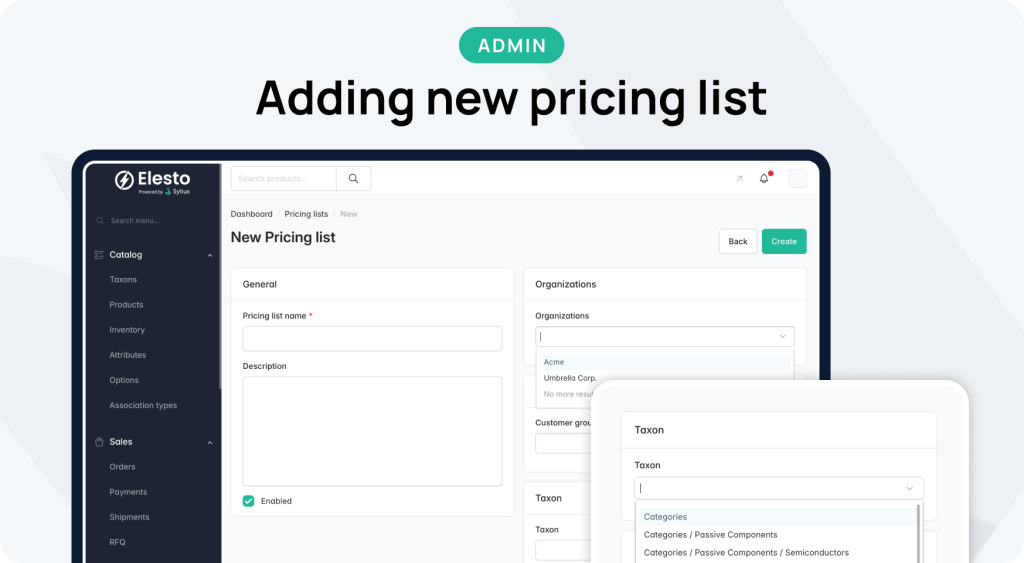1024x563 pixels.
Task: Click the Sales shopping bag icon
Action: click(x=99, y=442)
